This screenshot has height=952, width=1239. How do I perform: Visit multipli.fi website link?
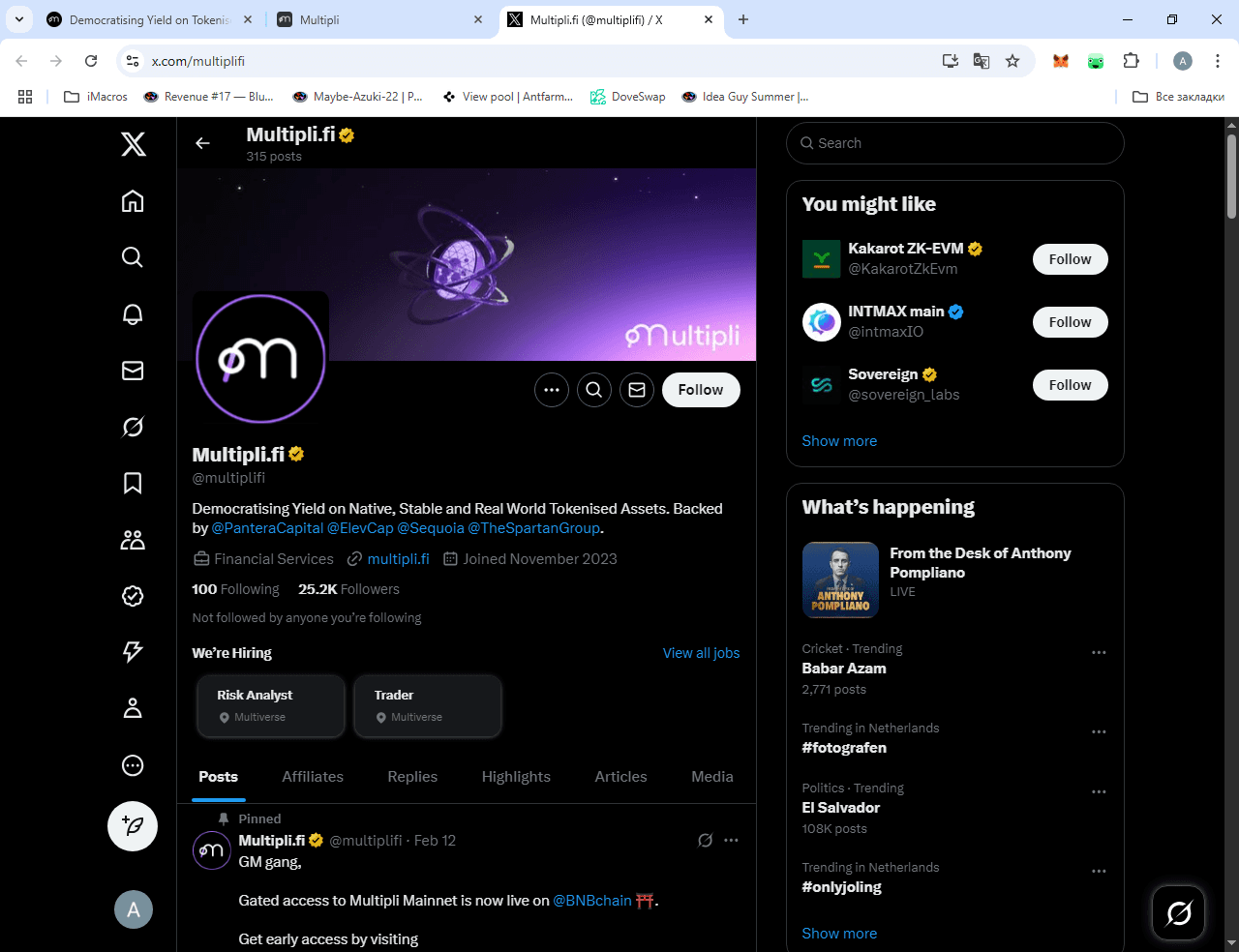pyautogui.click(x=398, y=559)
